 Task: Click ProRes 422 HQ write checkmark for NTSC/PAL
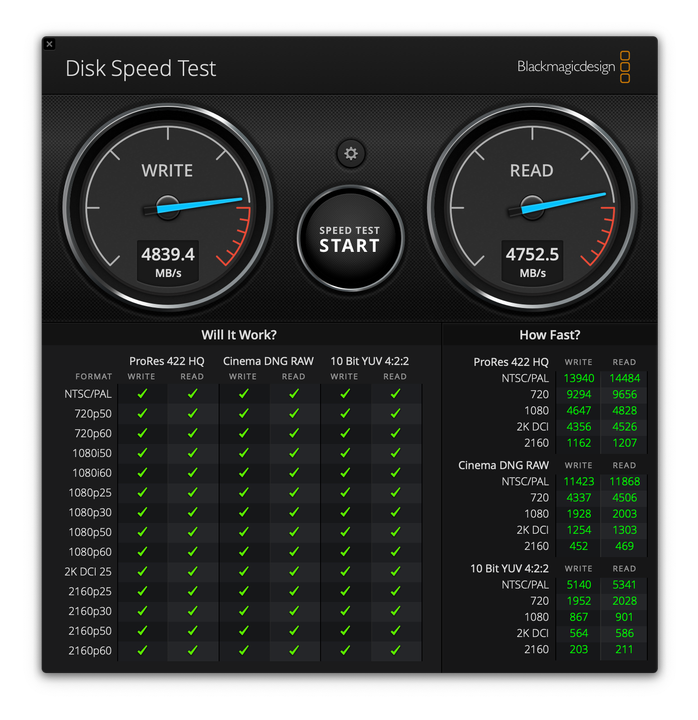(x=142, y=394)
